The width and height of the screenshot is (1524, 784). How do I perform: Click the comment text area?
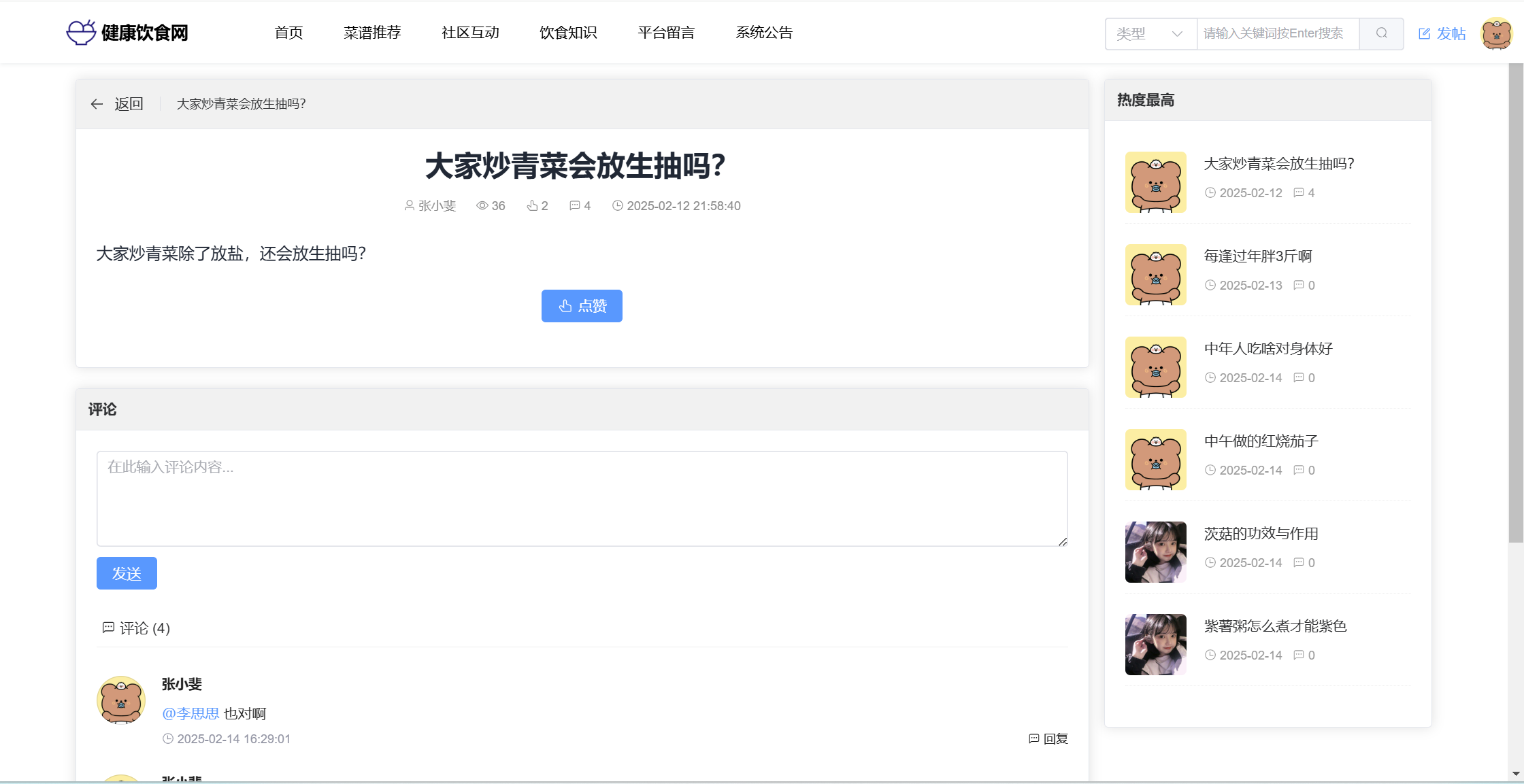pos(582,498)
